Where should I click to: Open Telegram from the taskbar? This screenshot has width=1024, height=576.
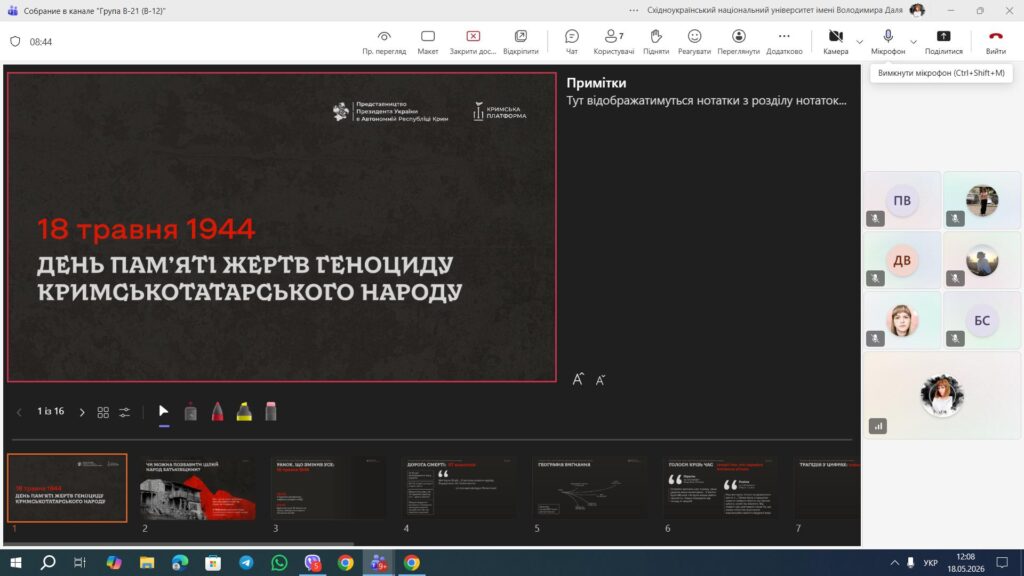coord(246,563)
